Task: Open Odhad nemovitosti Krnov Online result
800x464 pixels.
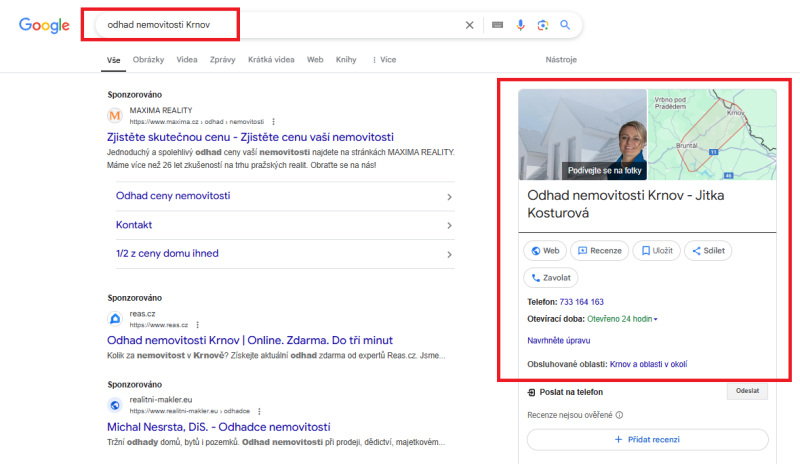Action: click(249, 340)
